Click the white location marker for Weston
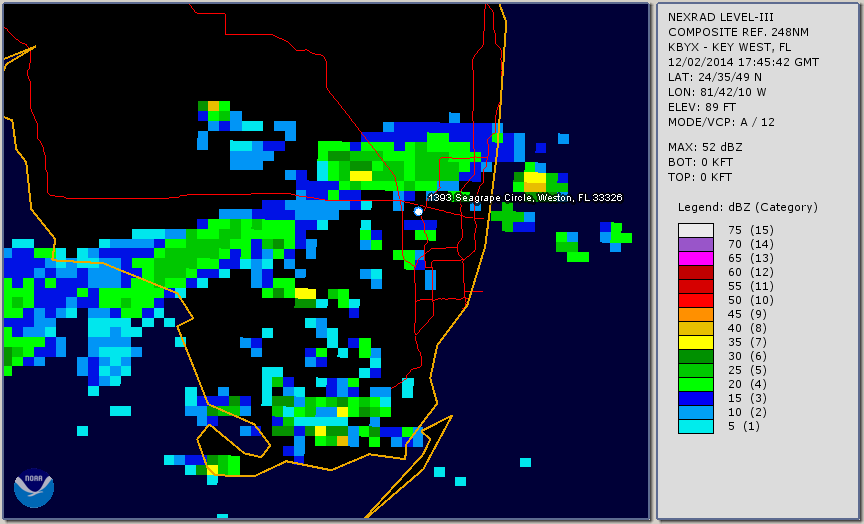864x524 pixels. coord(418,211)
